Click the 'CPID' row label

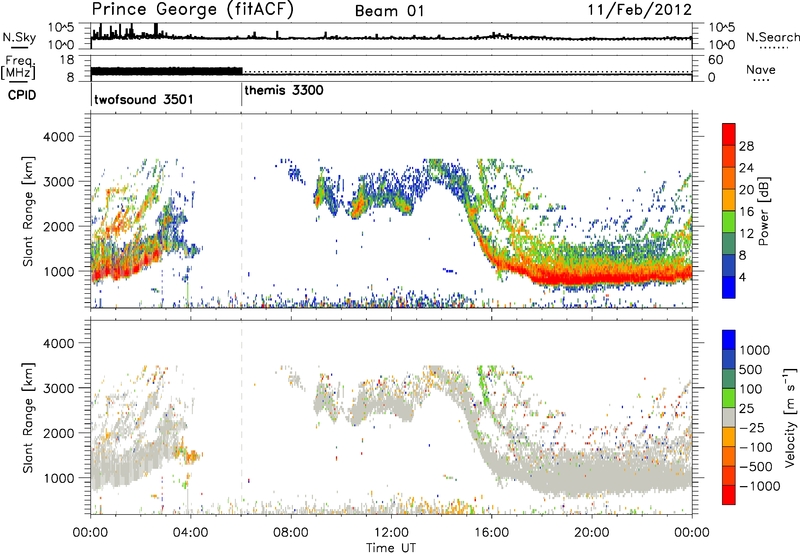22,95
